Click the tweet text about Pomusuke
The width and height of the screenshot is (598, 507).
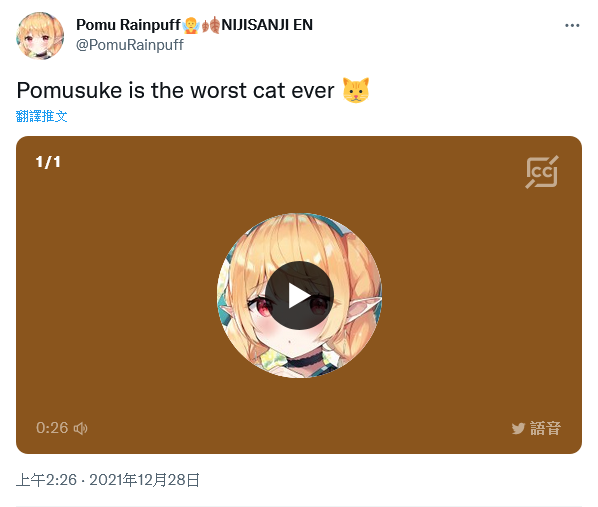point(175,90)
